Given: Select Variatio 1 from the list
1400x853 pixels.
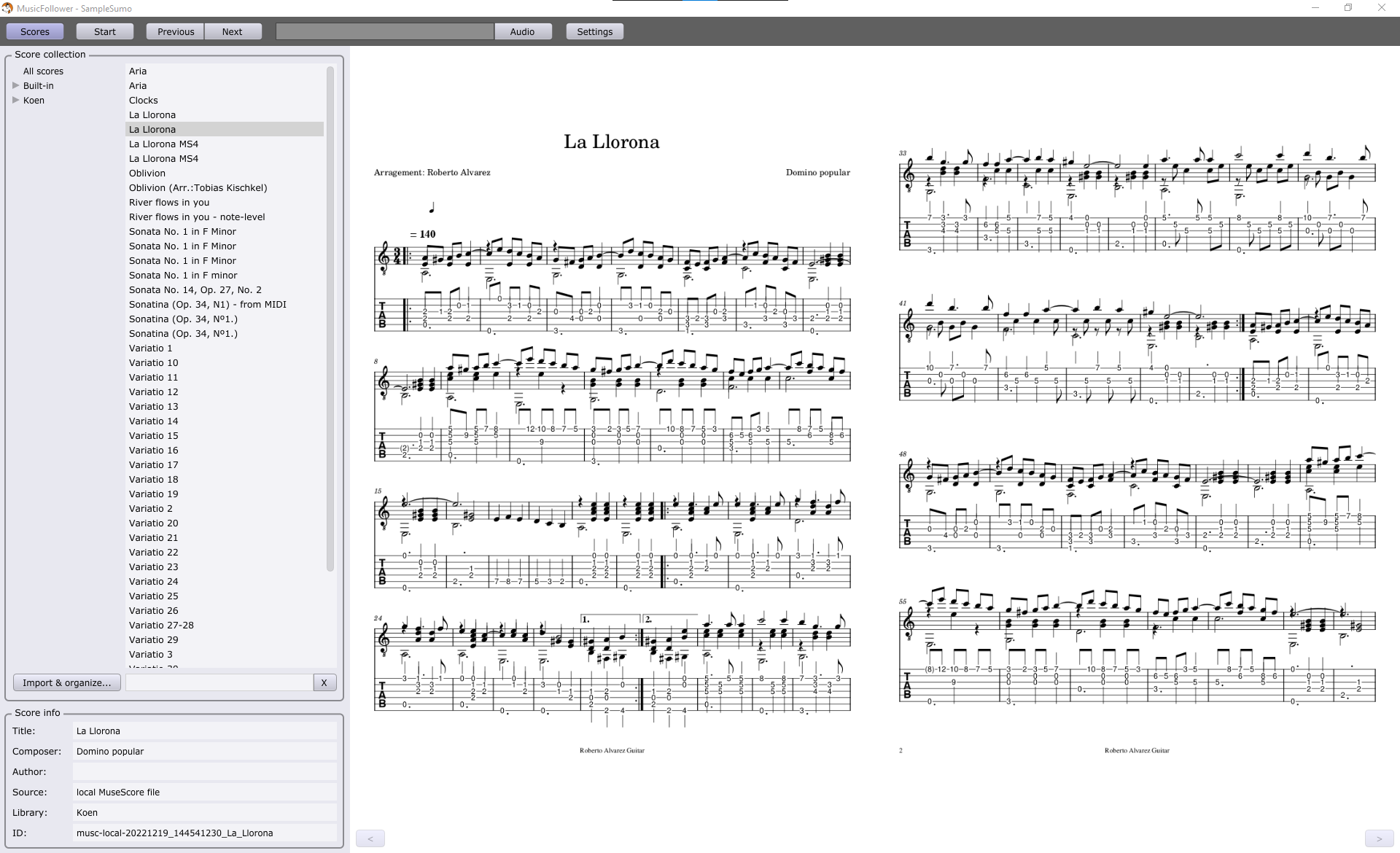Looking at the screenshot, I should tap(150, 348).
